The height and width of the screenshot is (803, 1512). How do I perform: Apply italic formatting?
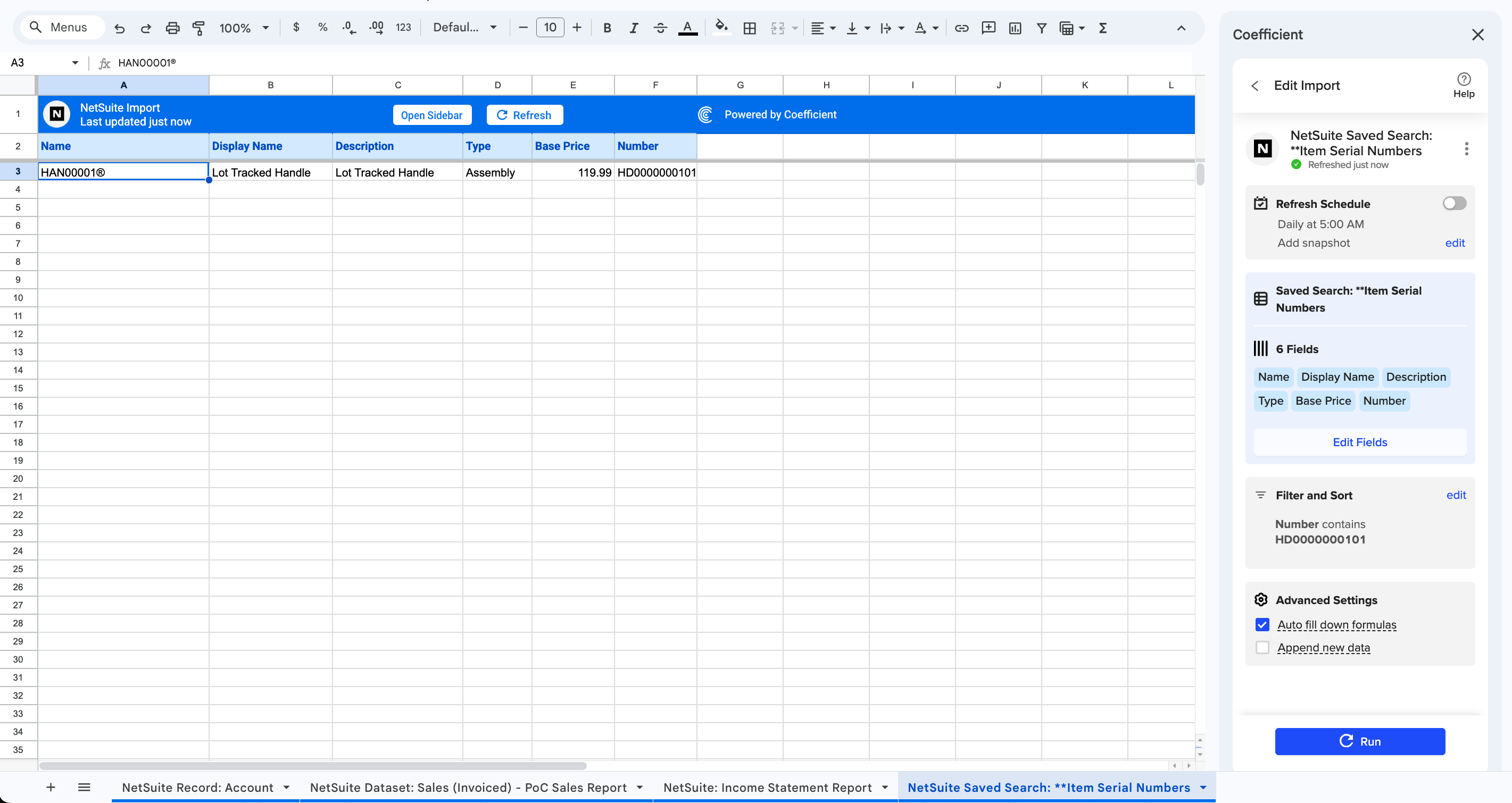click(x=634, y=28)
